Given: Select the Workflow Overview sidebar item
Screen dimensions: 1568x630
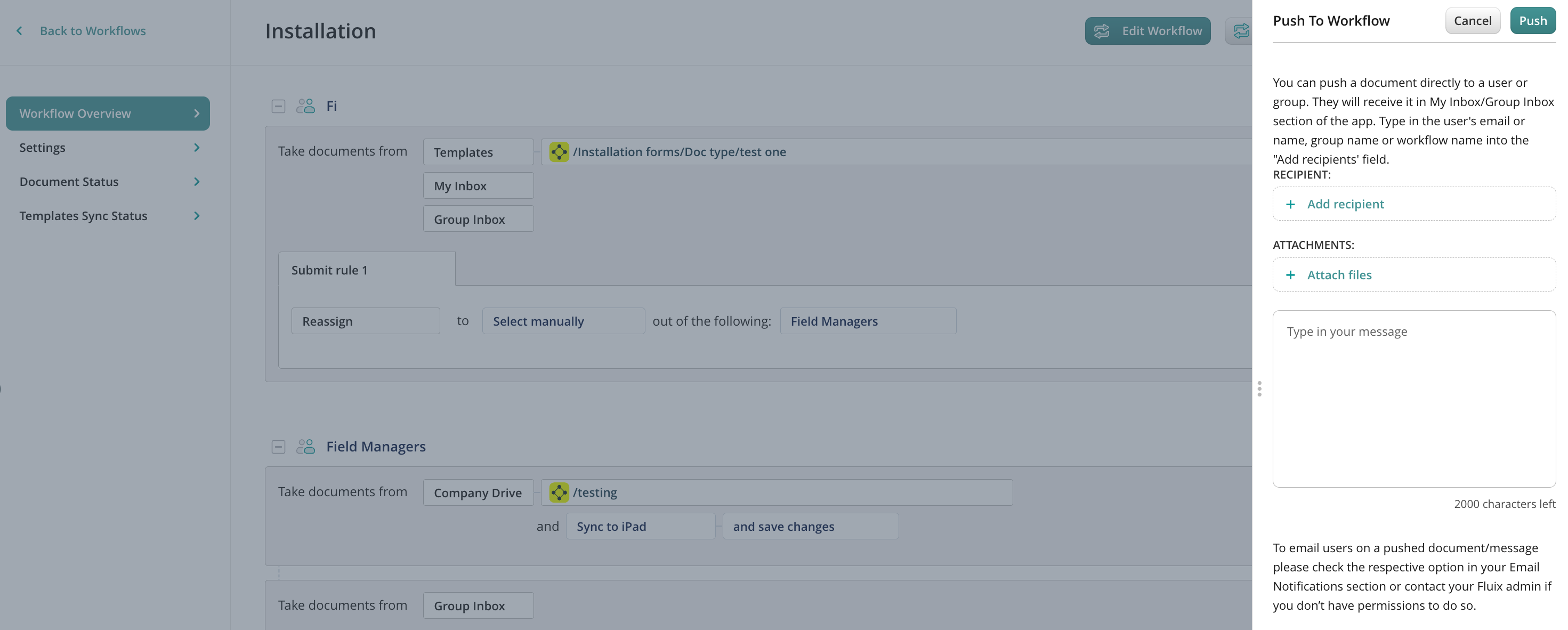Looking at the screenshot, I should (x=108, y=113).
